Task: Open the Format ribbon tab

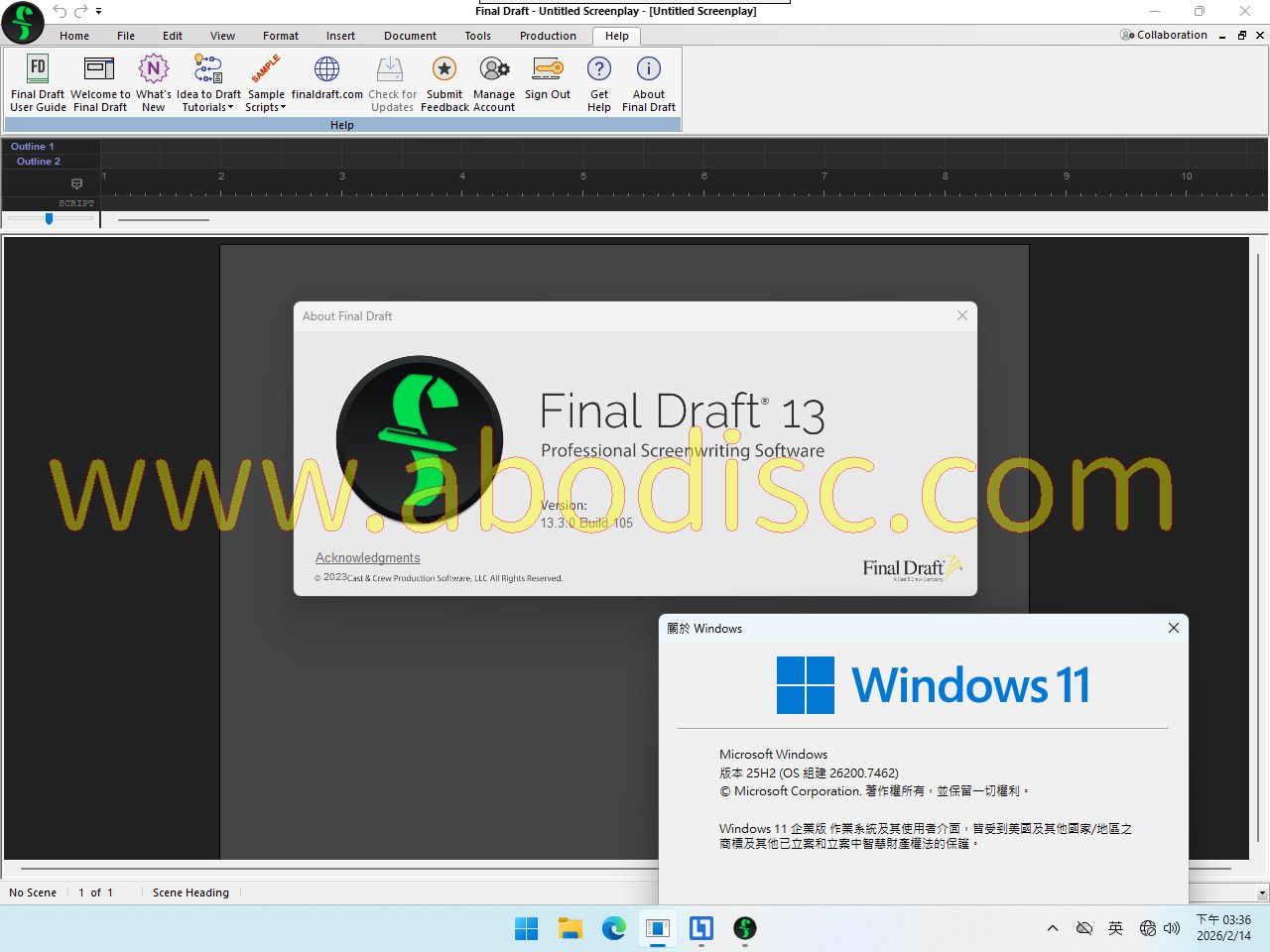Action: (x=280, y=36)
